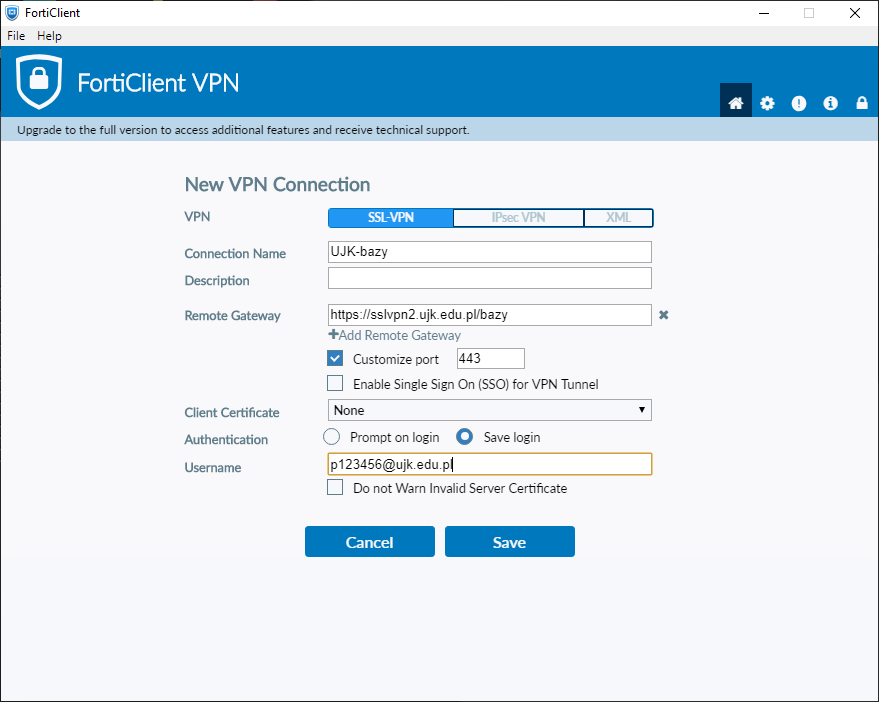Switch to the IPsec VPN tab

pyautogui.click(x=517, y=218)
